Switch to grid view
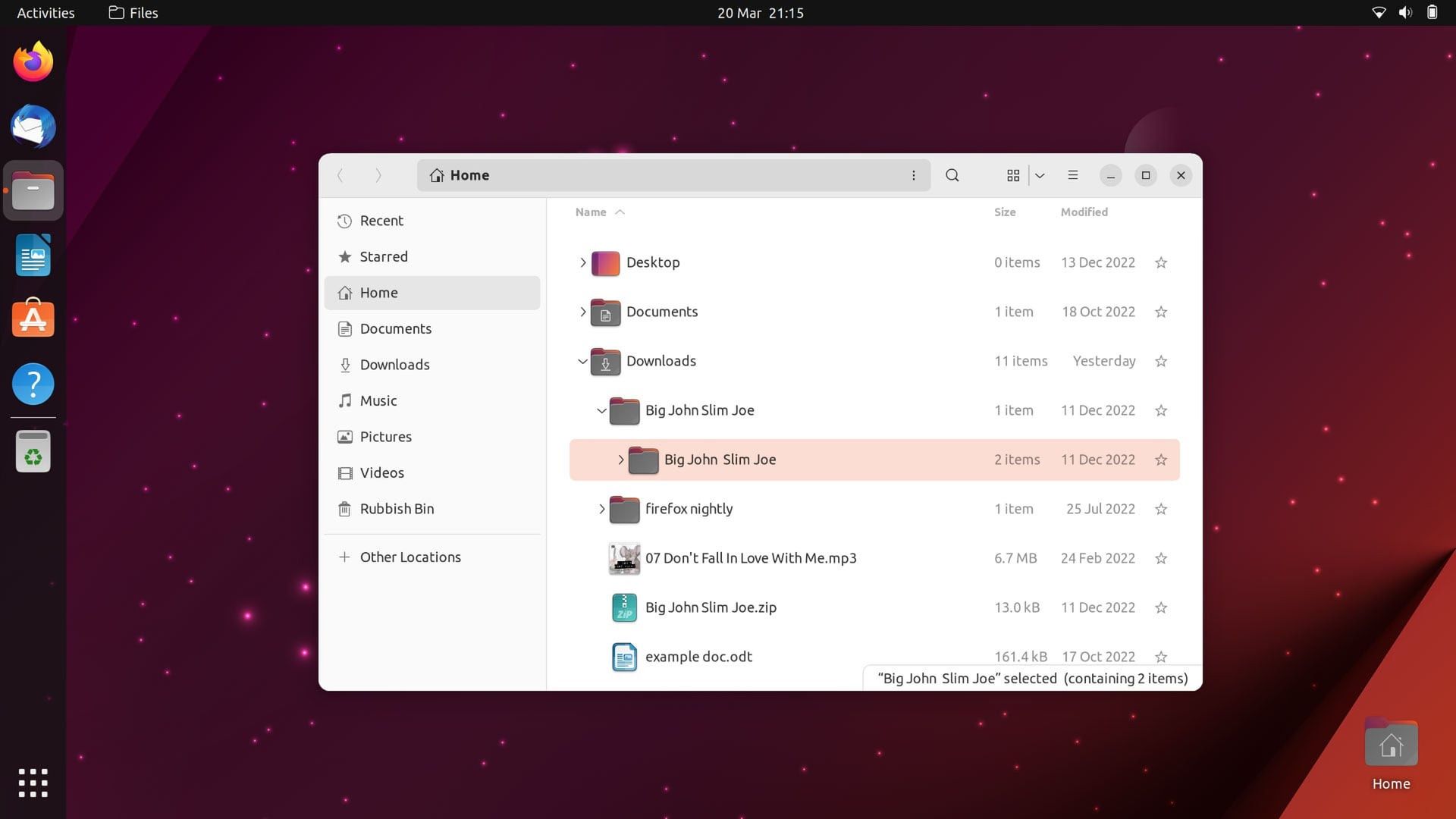The image size is (1456, 819). click(x=1013, y=175)
